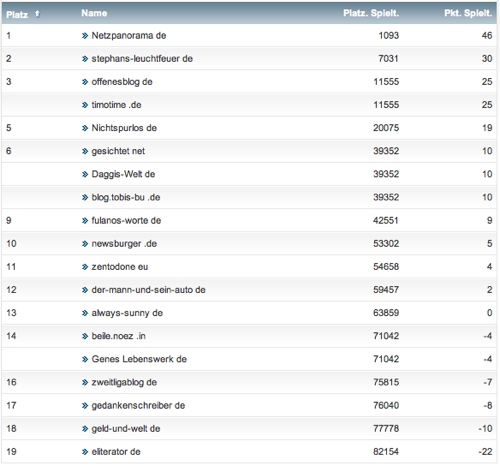Select the value 75815 in zweitligablog row
The width and height of the screenshot is (500, 466).
[x=386, y=382]
